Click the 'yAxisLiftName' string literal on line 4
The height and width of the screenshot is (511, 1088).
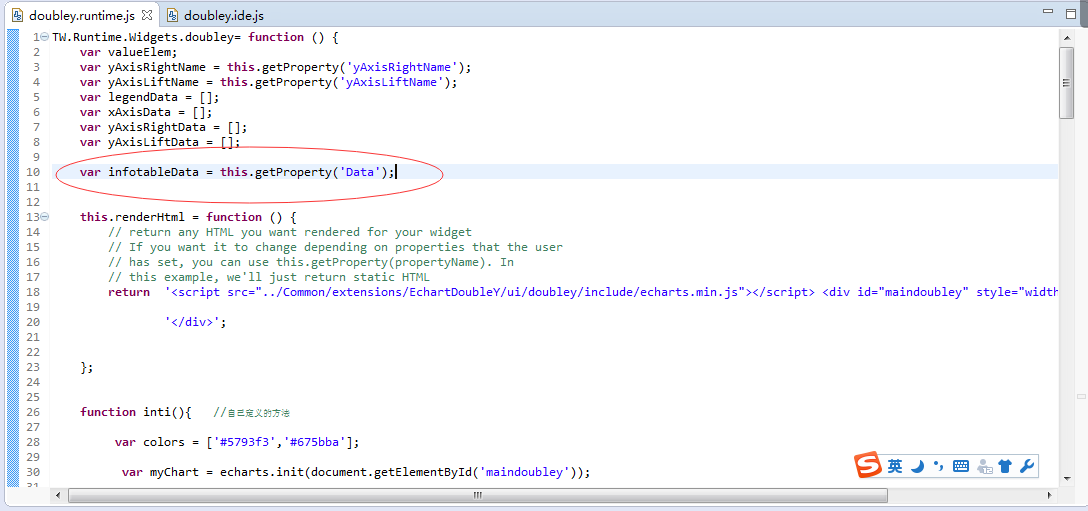(394, 82)
